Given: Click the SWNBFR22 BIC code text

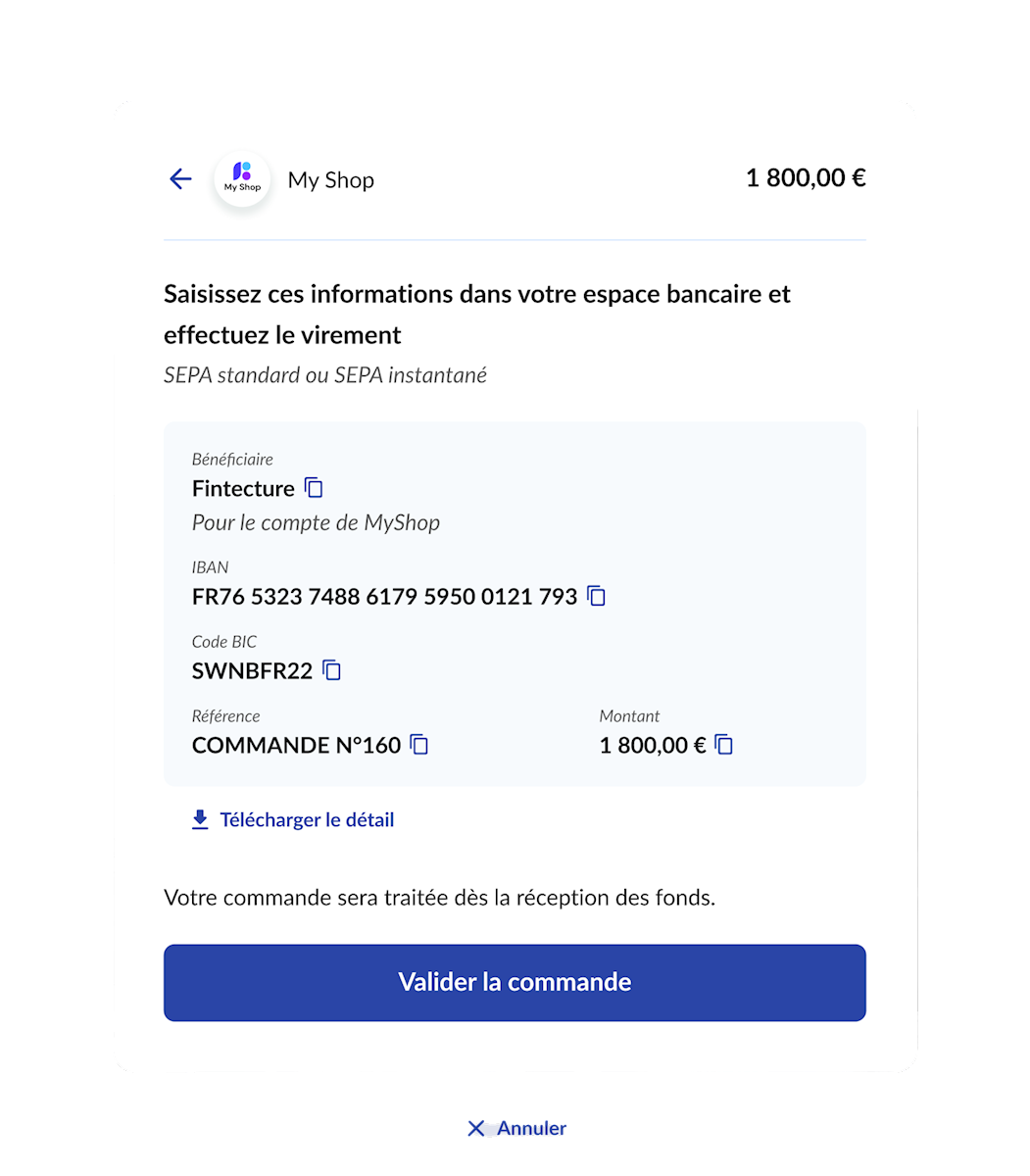Looking at the screenshot, I should click(252, 670).
